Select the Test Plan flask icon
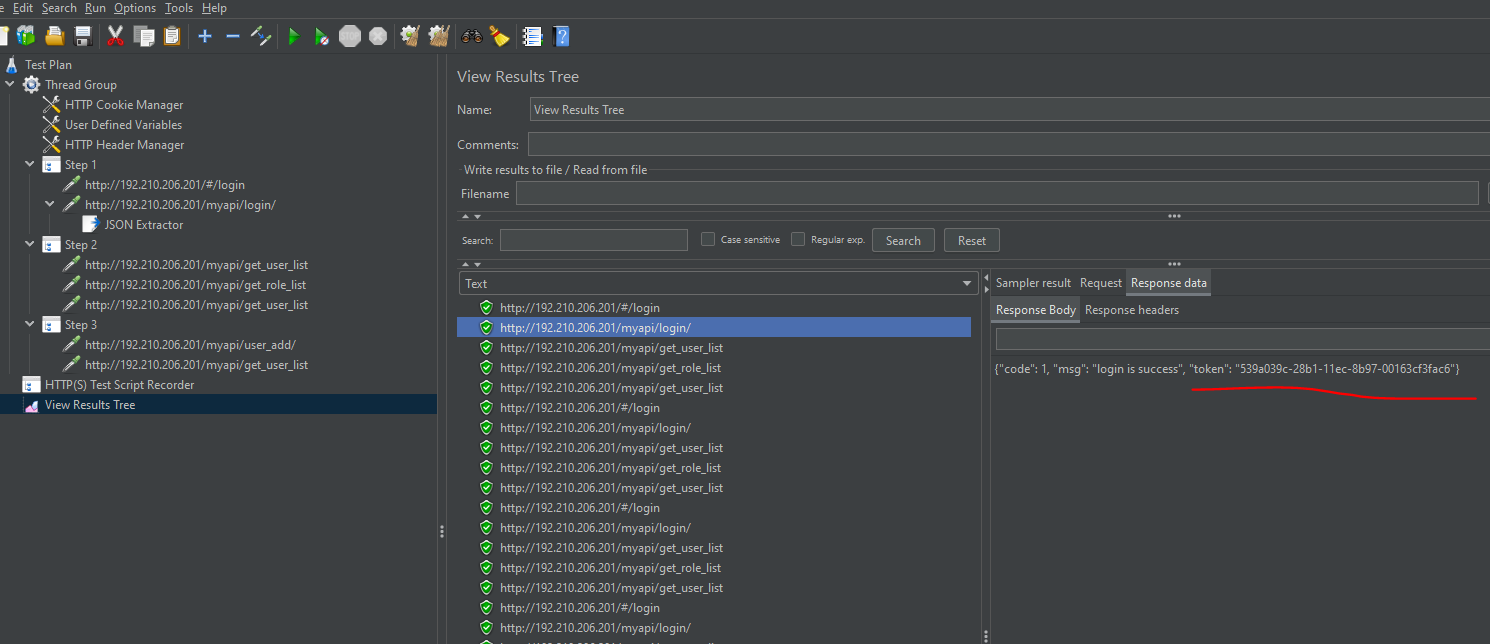The height and width of the screenshot is (644, 1490). 11,65
